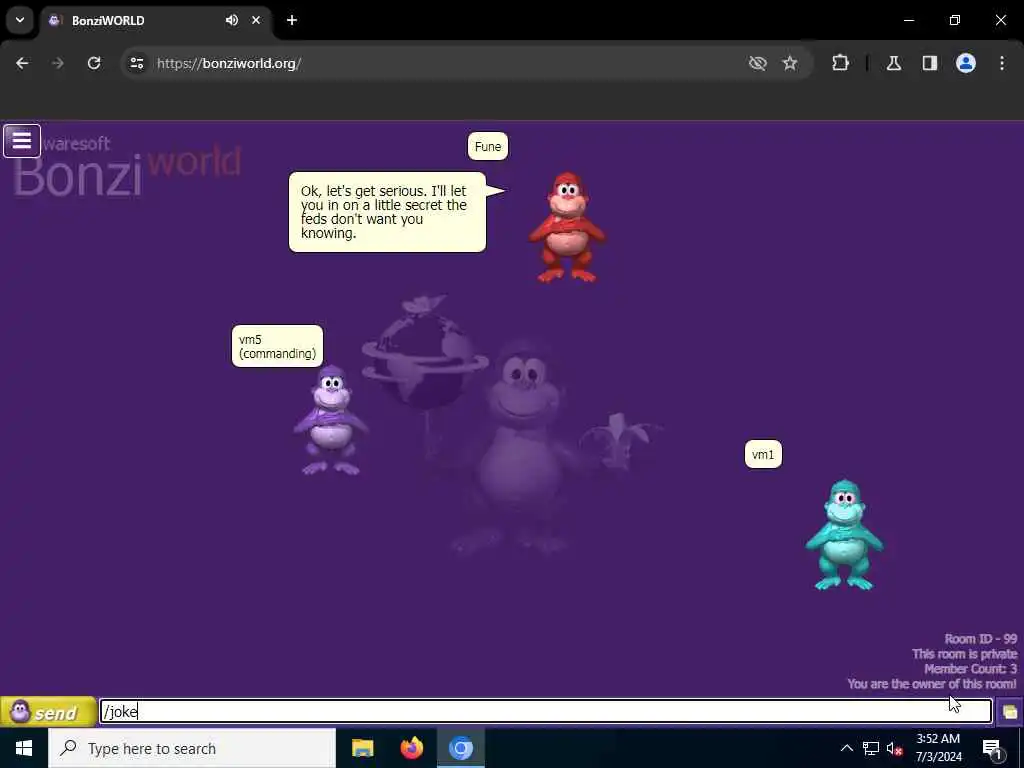Switch to Chrome in the taskbar
The image size is (1024, 768).
click(x=460, y=748)
